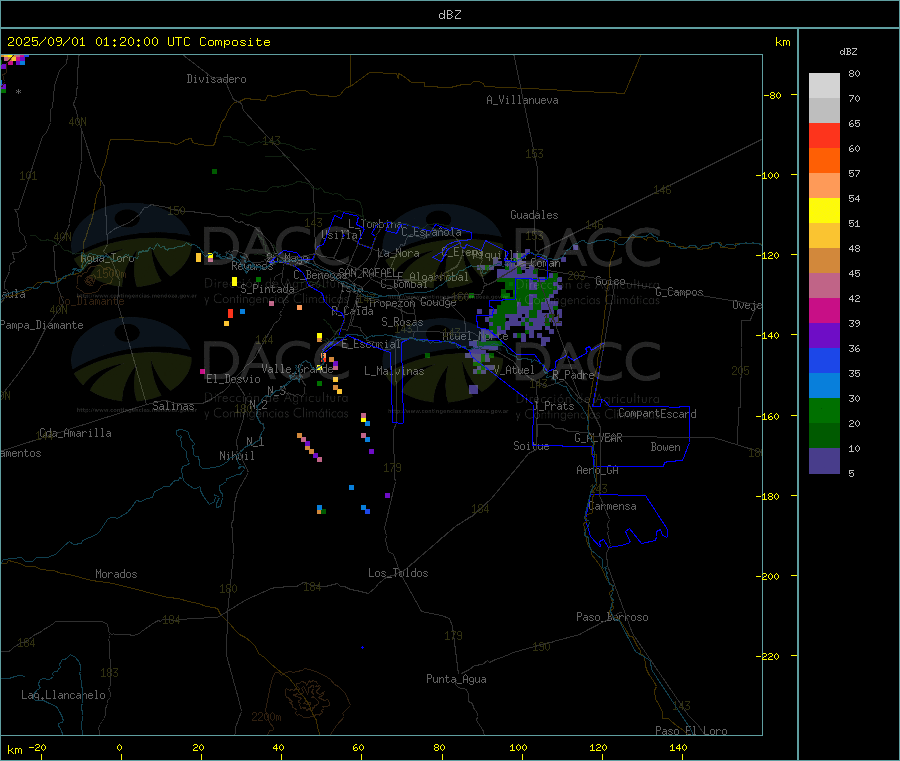
Task: Select the yellow swatch in the dBZ legend
Action: 824,211
